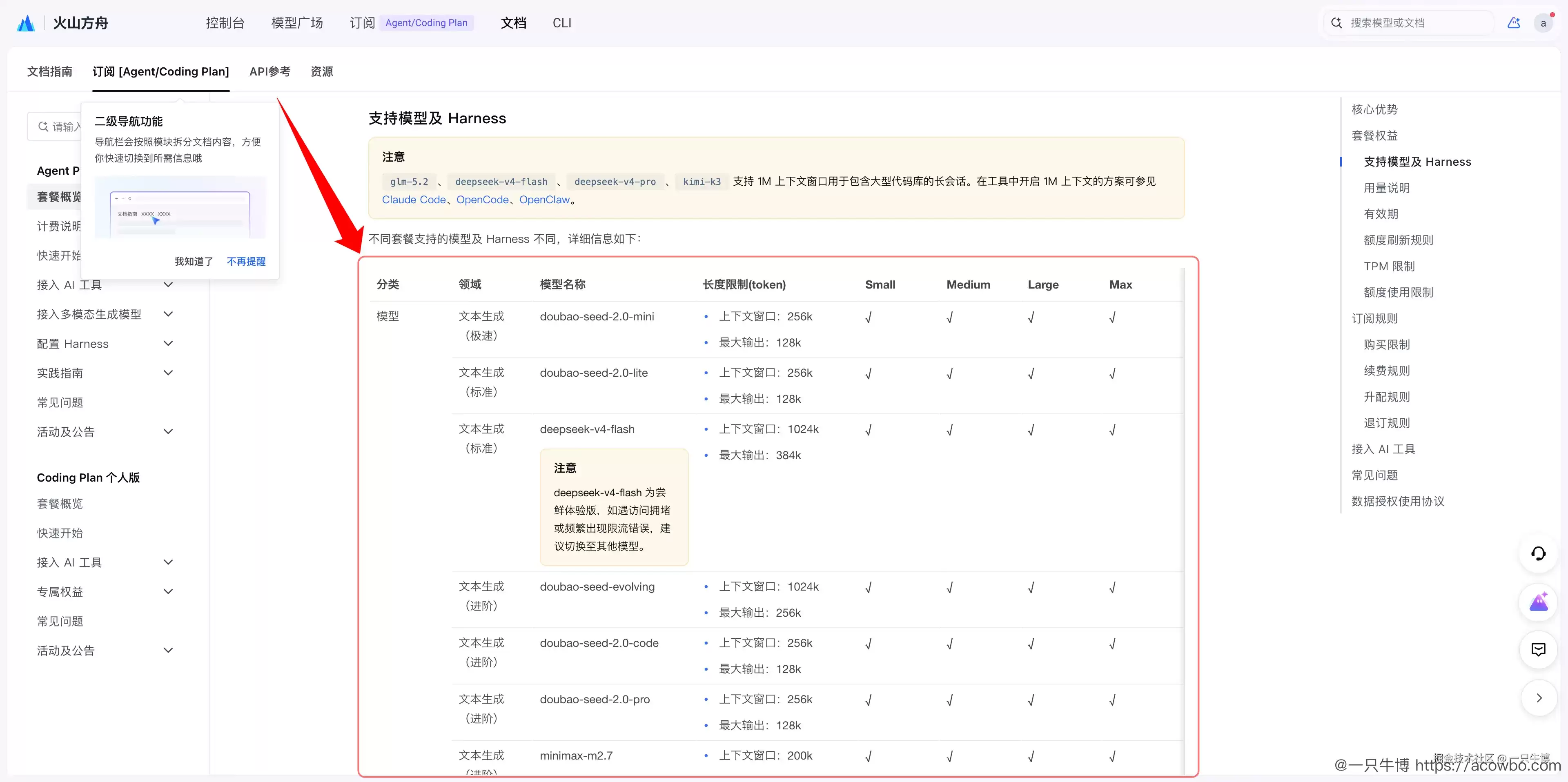
Task: Dismiss tooltip with 我知道了
Action: point(194,261)
